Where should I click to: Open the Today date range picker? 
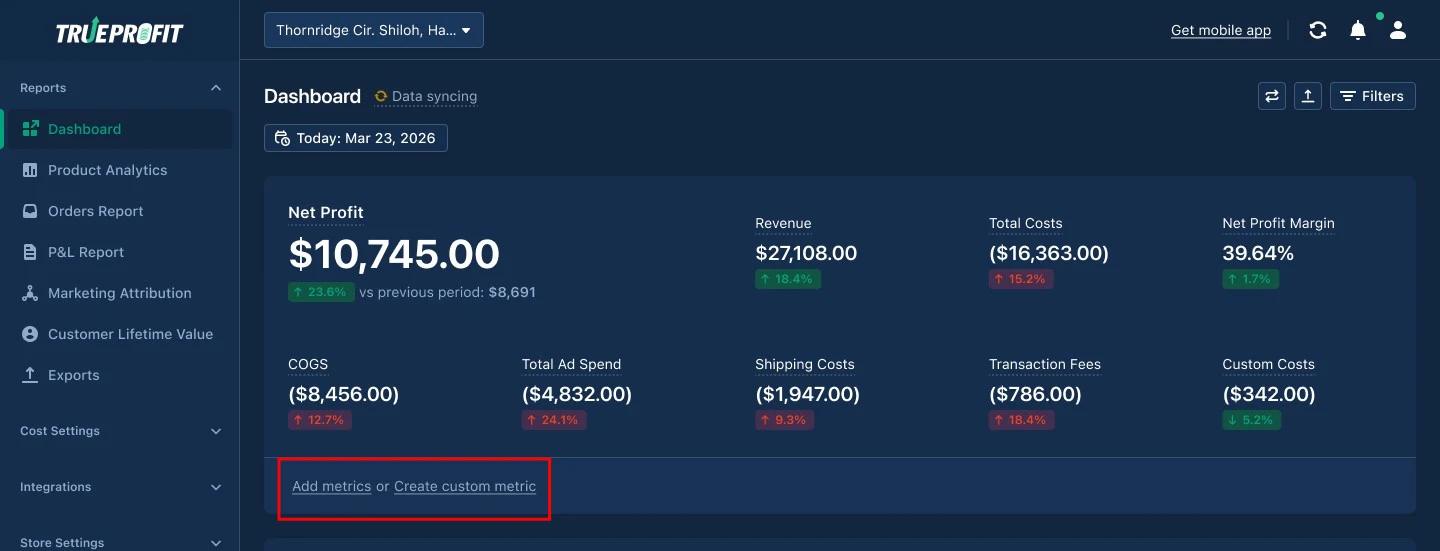click(356, 138)
